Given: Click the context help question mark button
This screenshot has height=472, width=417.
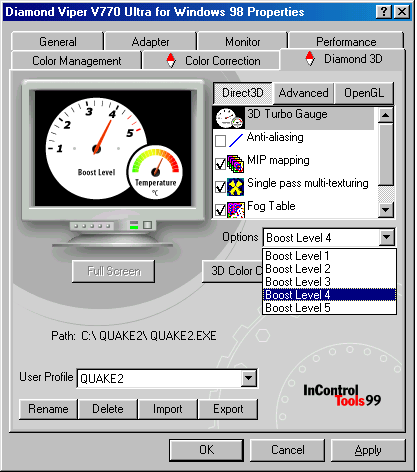Looking at the screenshot, I should point(383,12).
